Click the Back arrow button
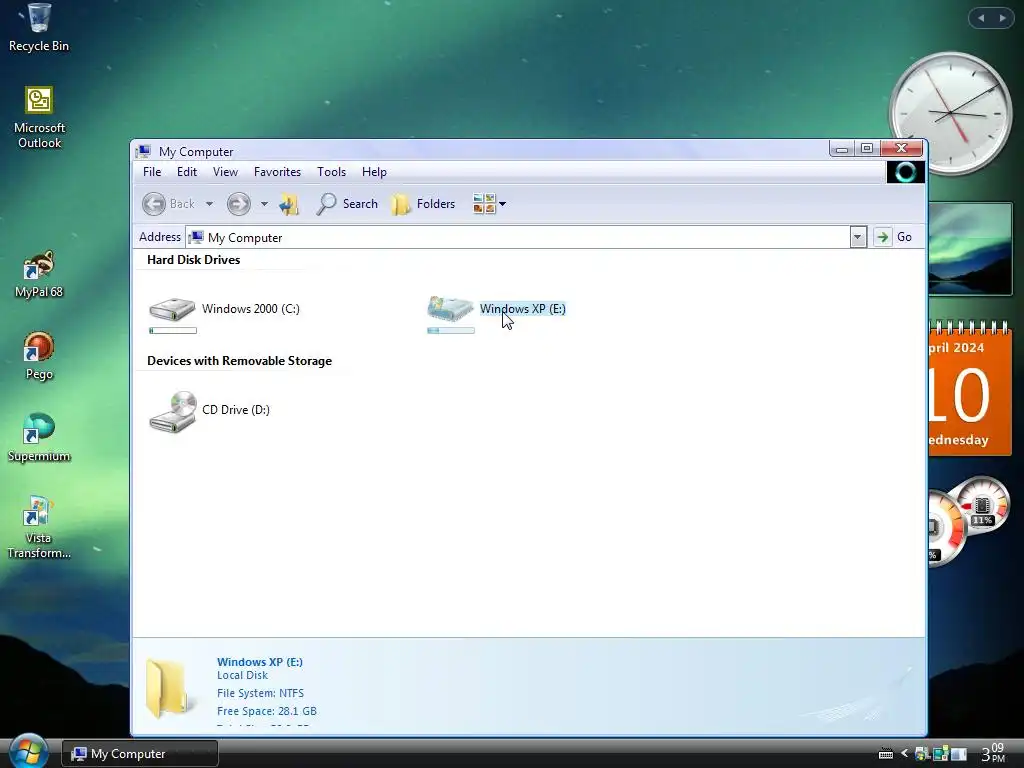 pos(154,204)
